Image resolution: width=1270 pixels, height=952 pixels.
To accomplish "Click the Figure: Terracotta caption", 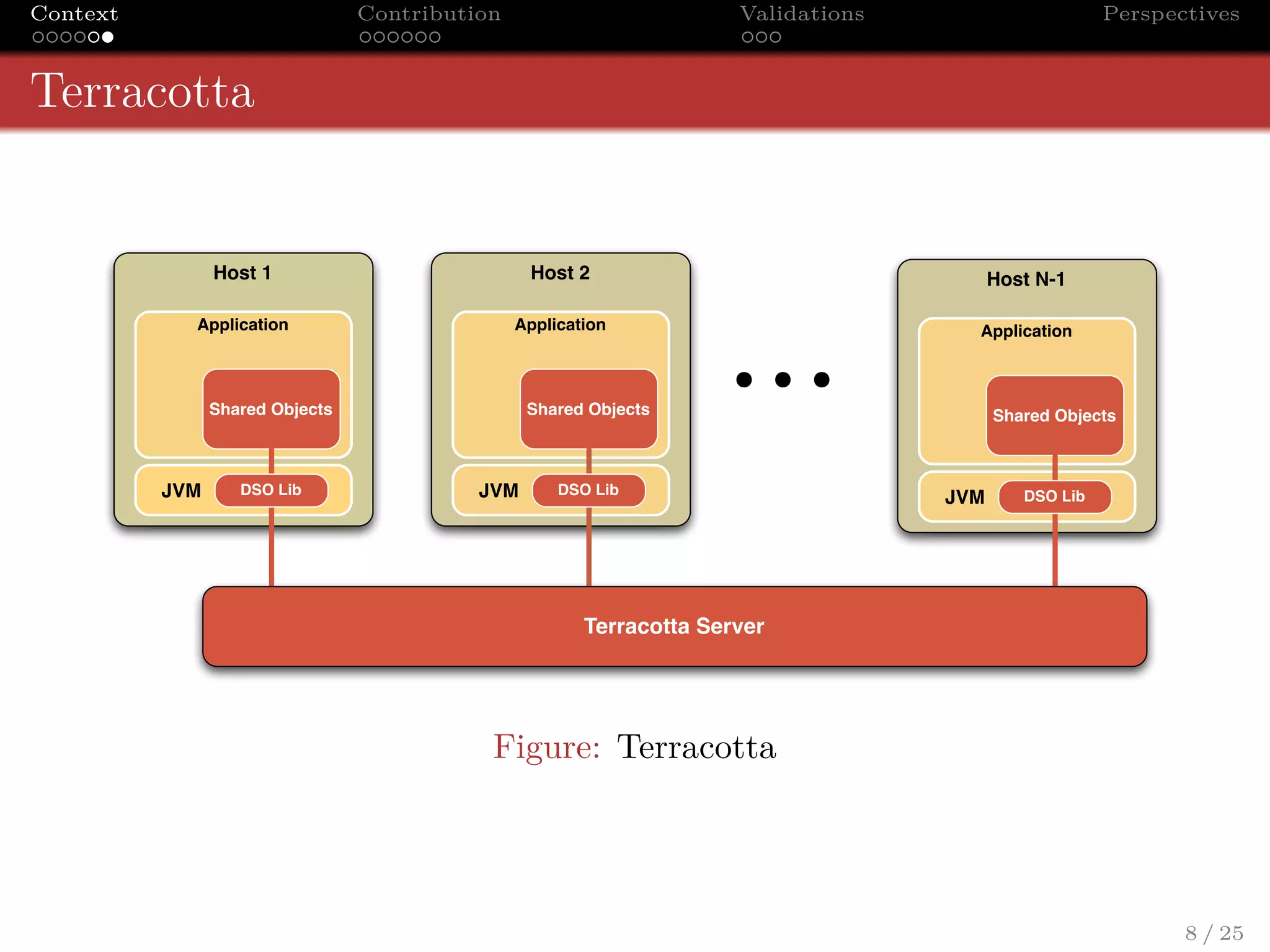I will [634, 747].
